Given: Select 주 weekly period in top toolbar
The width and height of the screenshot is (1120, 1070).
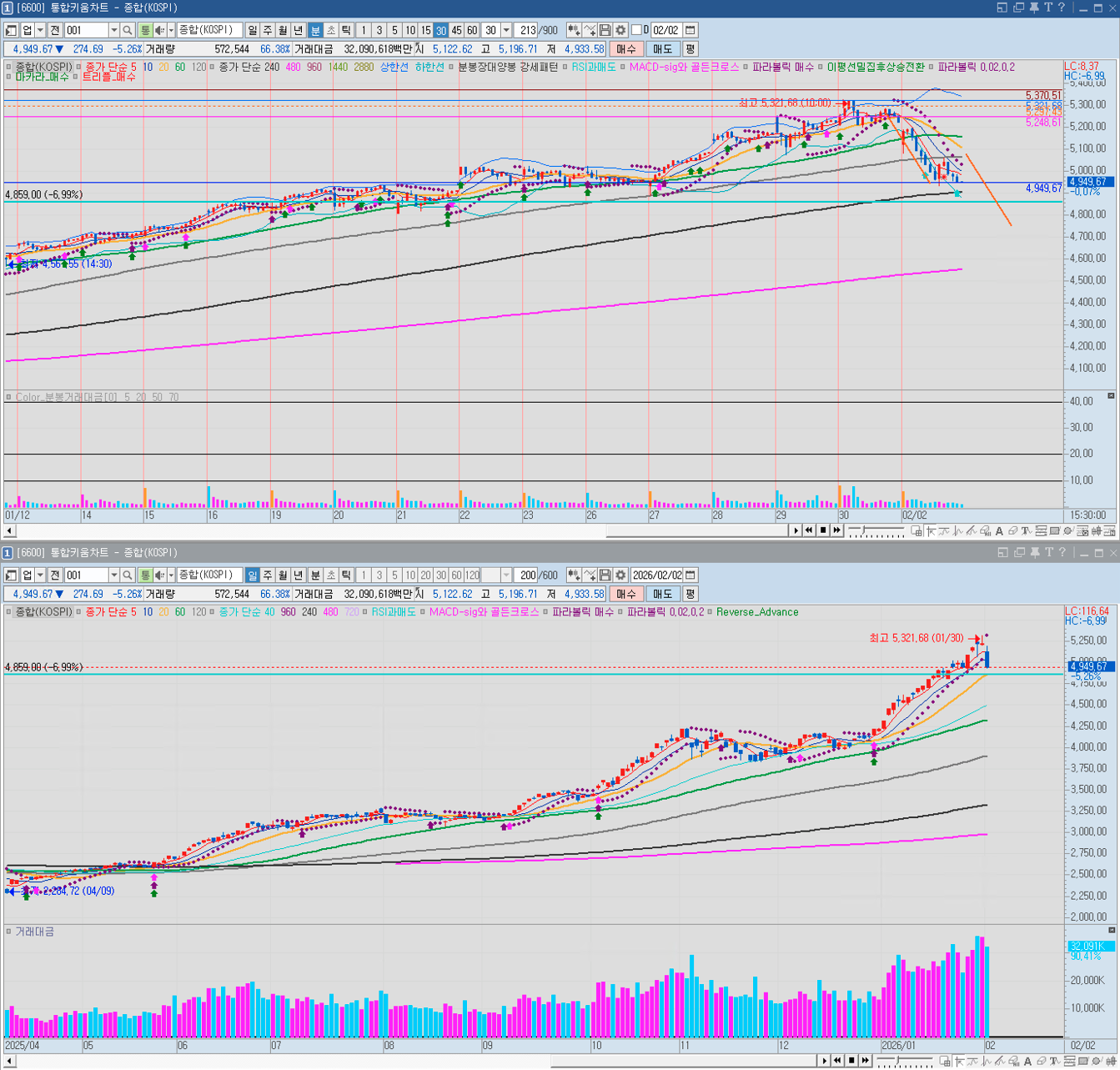Looking at the screenshot, I should [x=268, y=30].
